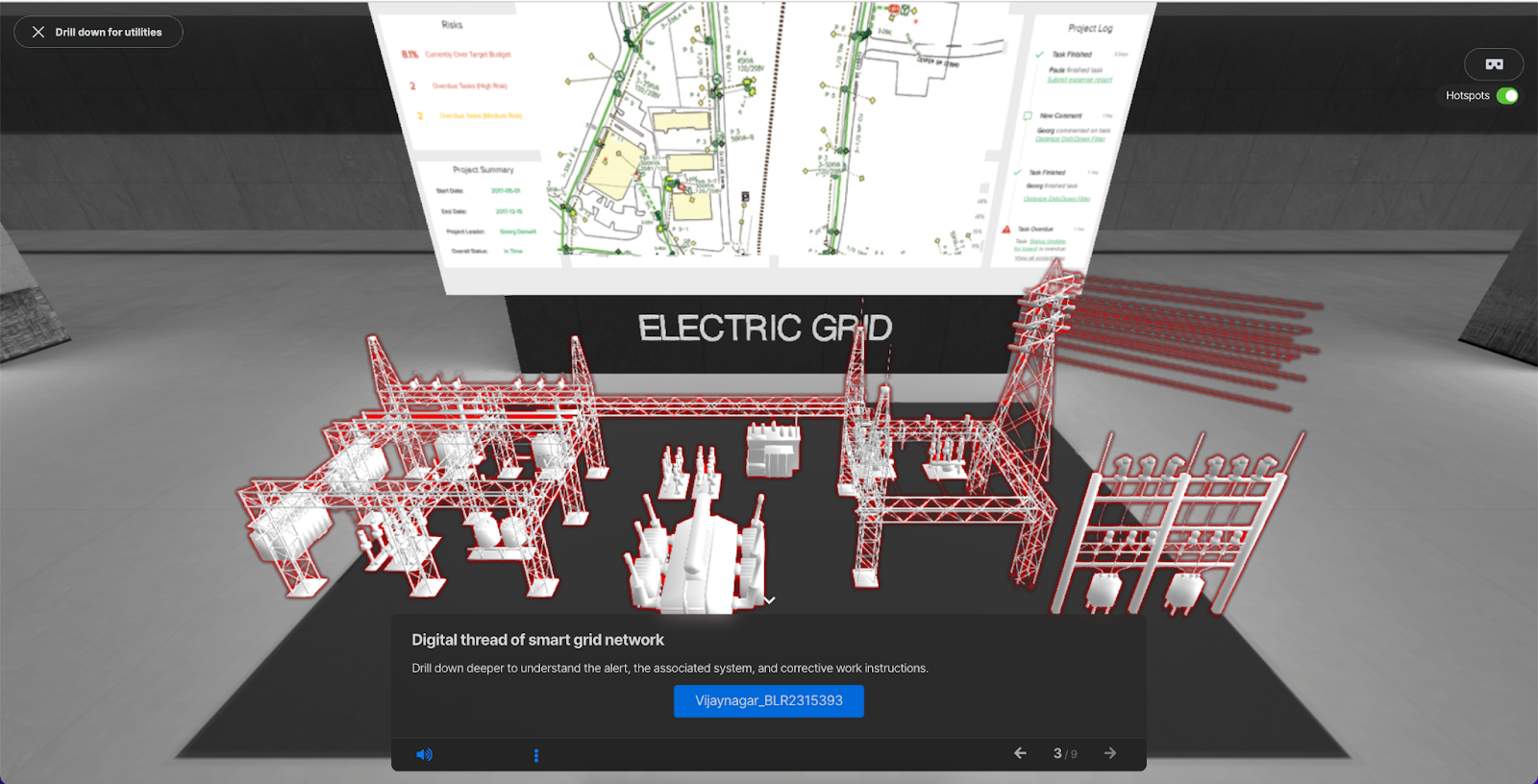
Task: Click the 3 / 9 slide counter
Action: (x=1064, y=754)
